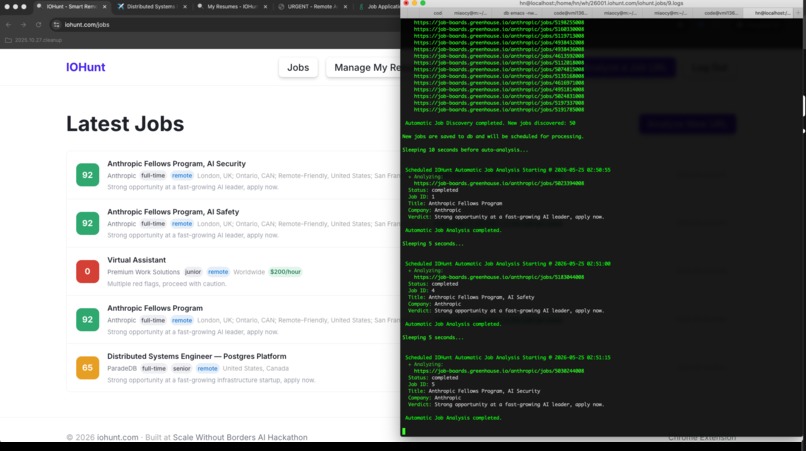806x451 pixels.
Task: Click terminal greenhouse URL ending 5023394008
Action: [x=499, y=184]
